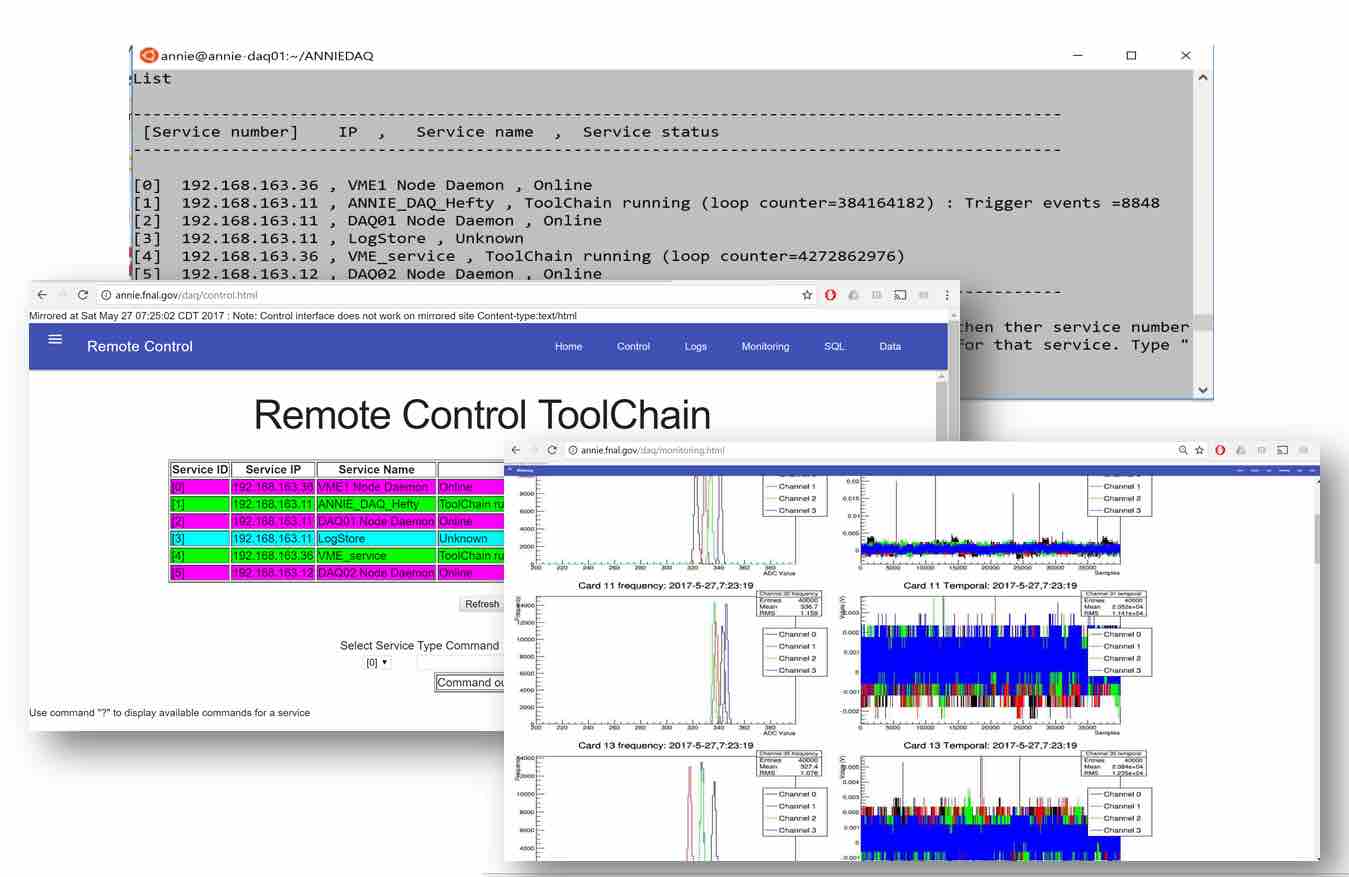Click the 192.168.163.12 IP cell in service table
Screen dimensions: 1349x877
(x=273, y=572)
